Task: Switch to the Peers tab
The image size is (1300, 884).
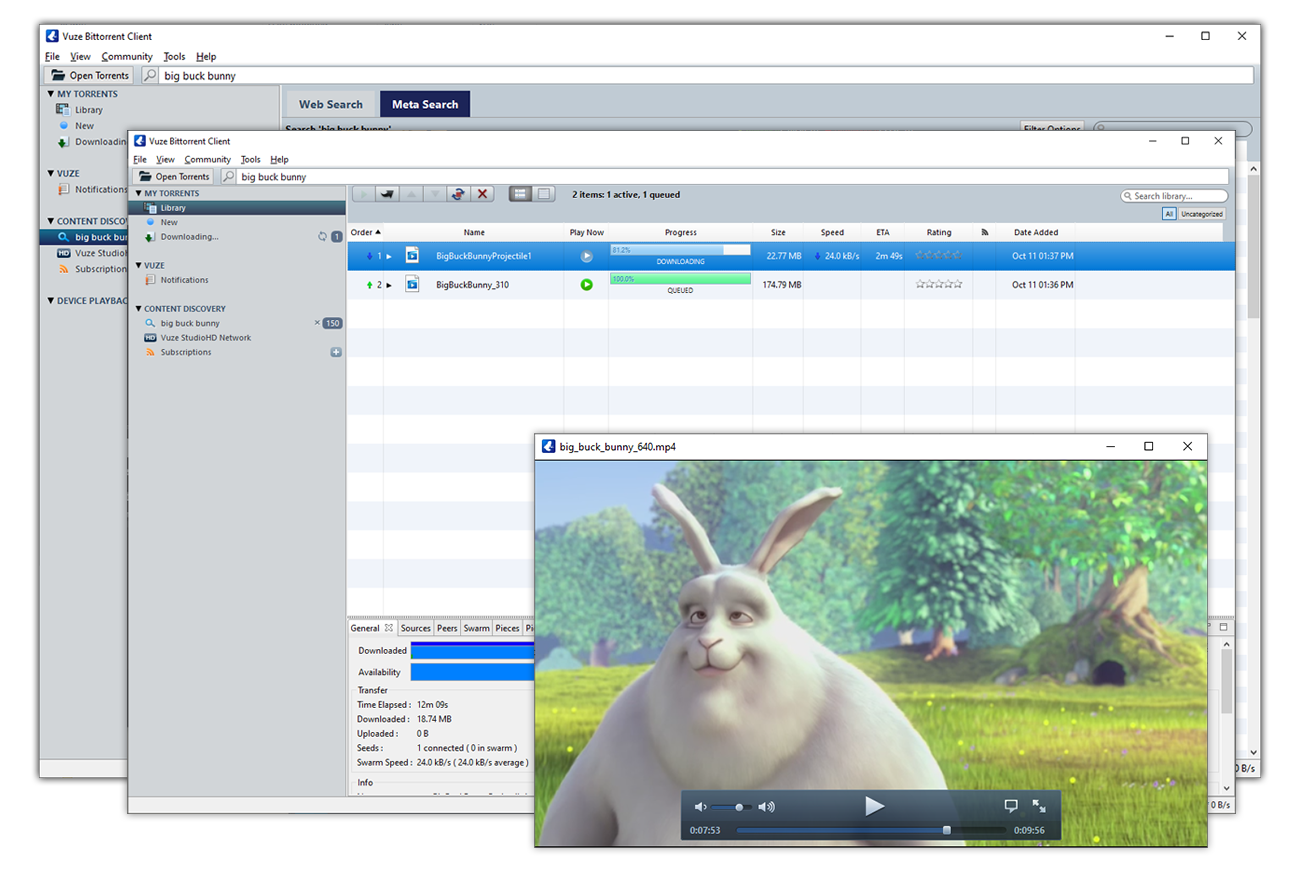Action: 447,628
